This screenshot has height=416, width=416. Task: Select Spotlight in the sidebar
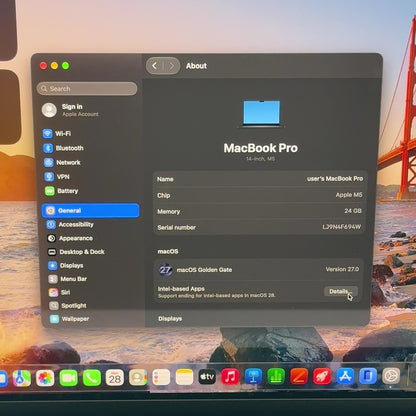(x=68, y=306)
